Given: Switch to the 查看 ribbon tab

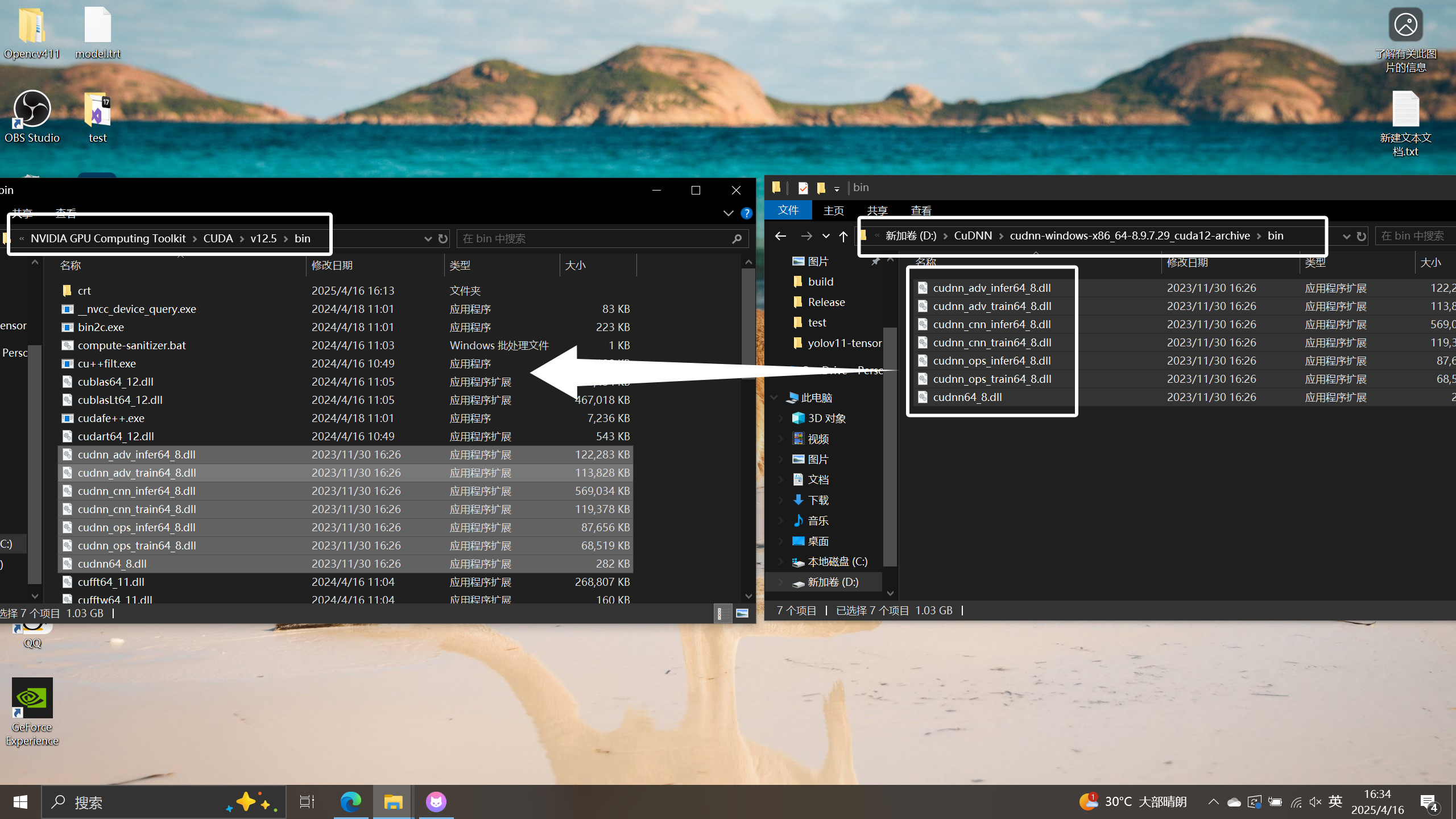Looking at the screenshot, I should [x=921, y=210].
